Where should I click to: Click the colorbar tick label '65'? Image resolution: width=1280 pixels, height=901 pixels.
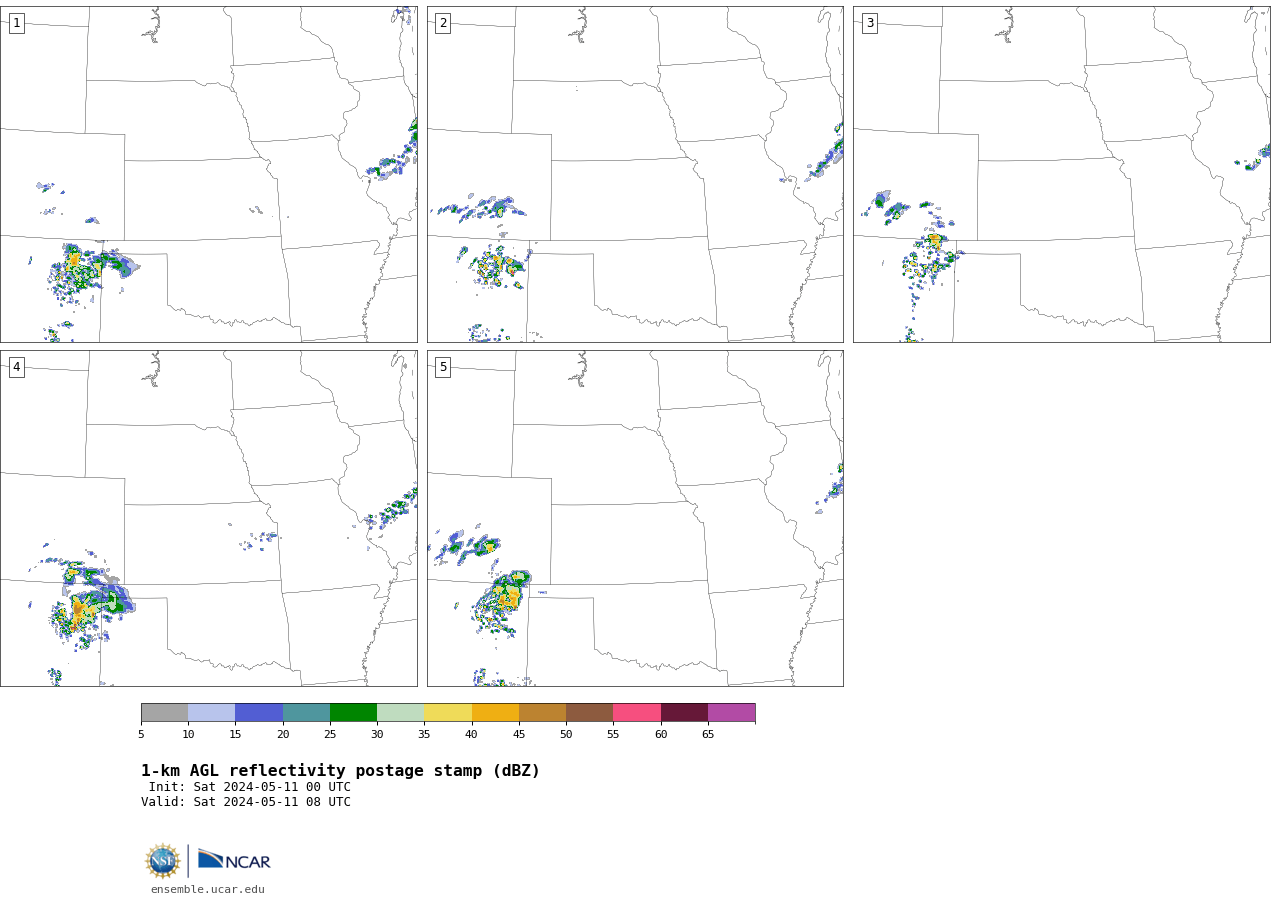coord(708,735)
